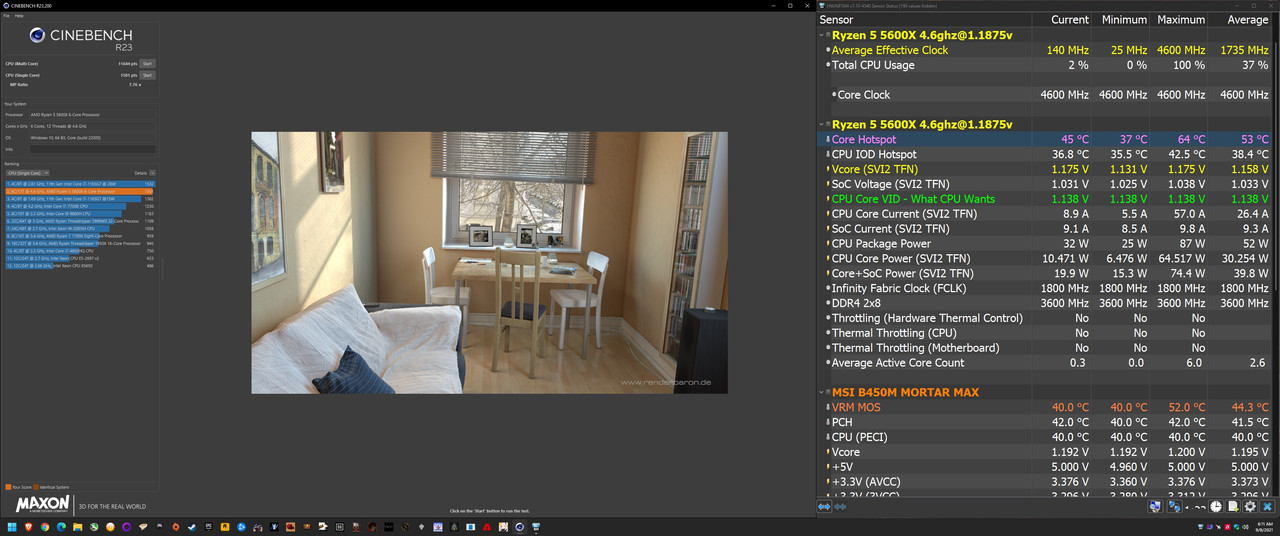Viewport: 1280px width, 536px height.
Task: Click HWiNFO network connection icon
Action: (x=1174, y=506)
